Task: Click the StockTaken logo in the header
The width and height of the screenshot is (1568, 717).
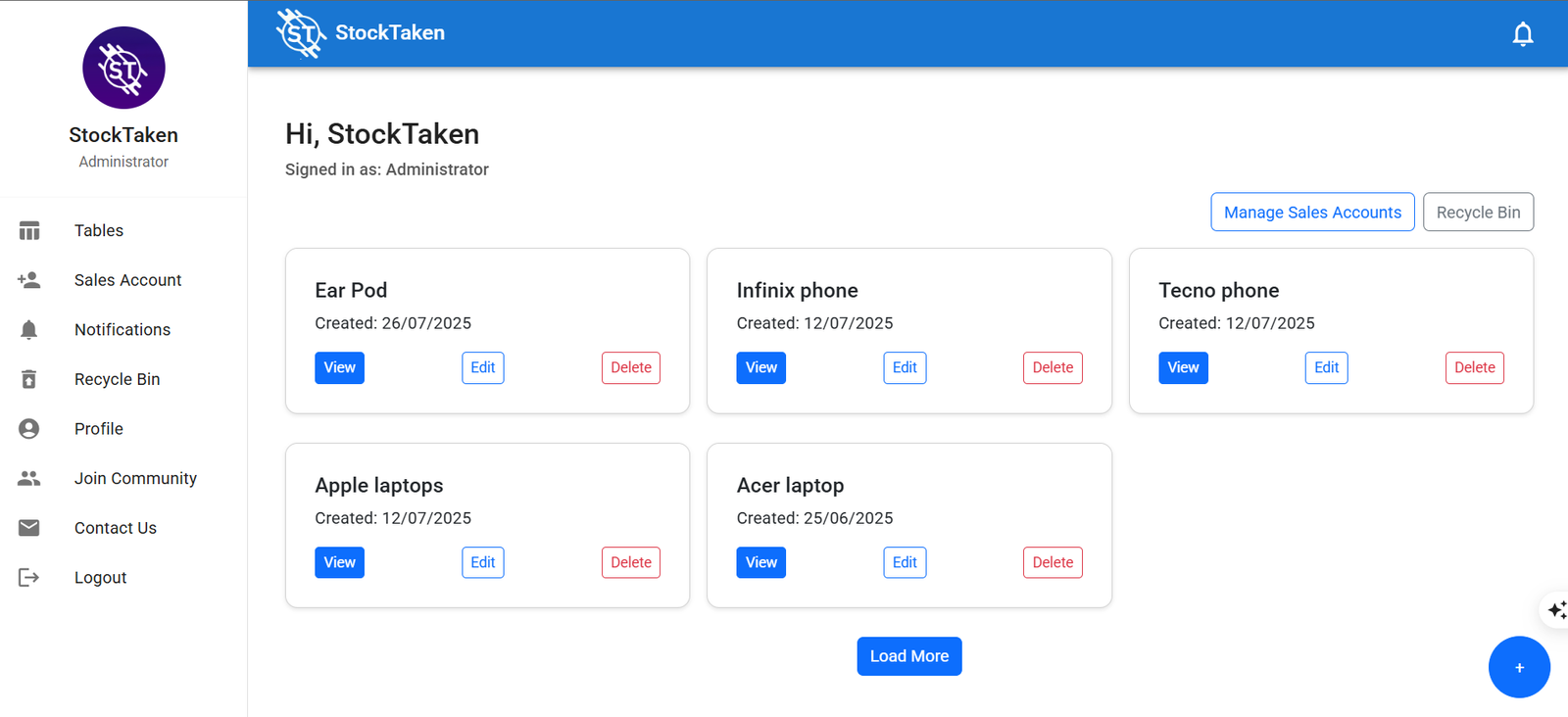Action: (301, 33)
